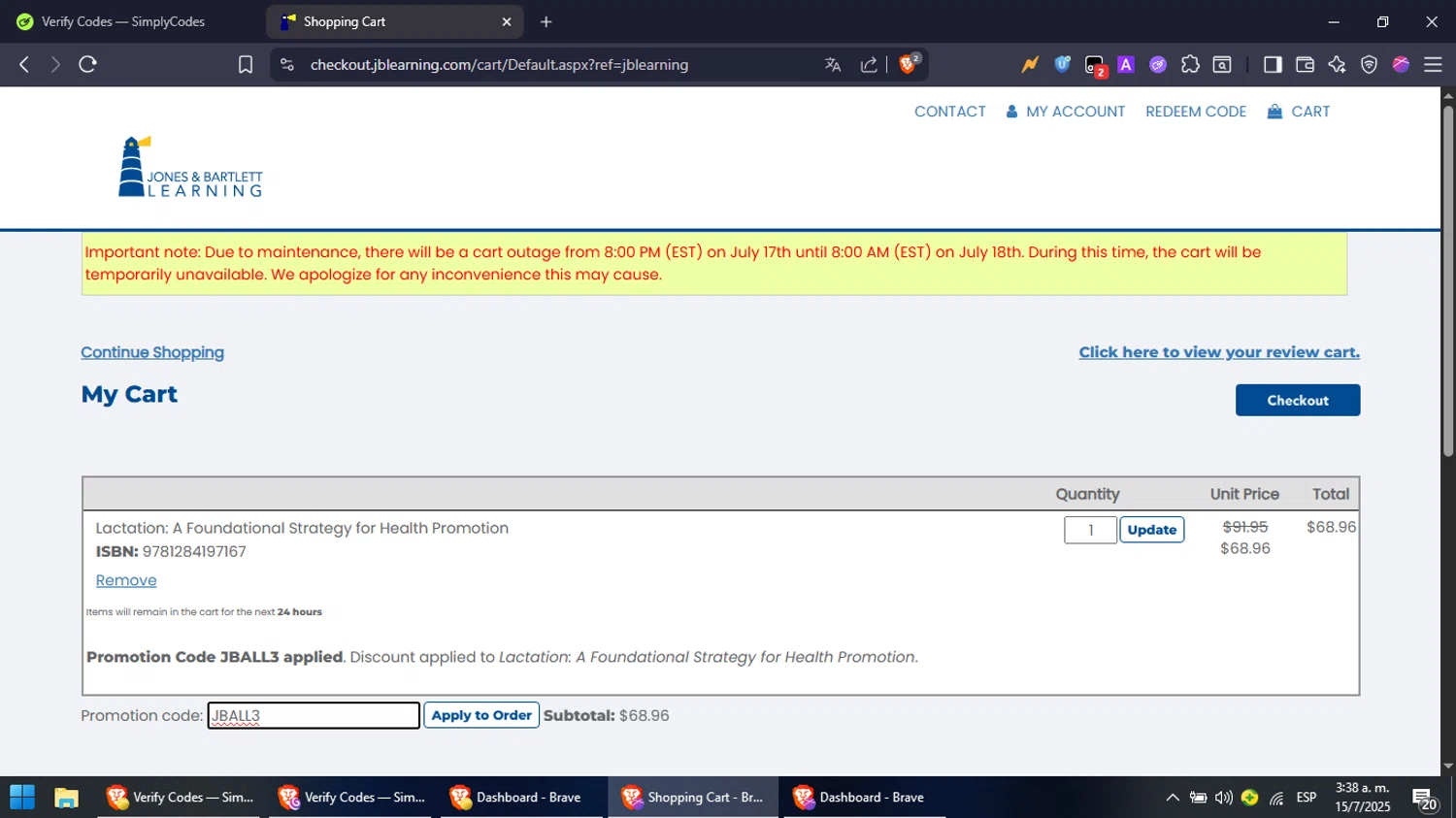Click the Jones & Bartlett Learning logo
This screenshot has width=1456, height=818.
coord(190,167)
